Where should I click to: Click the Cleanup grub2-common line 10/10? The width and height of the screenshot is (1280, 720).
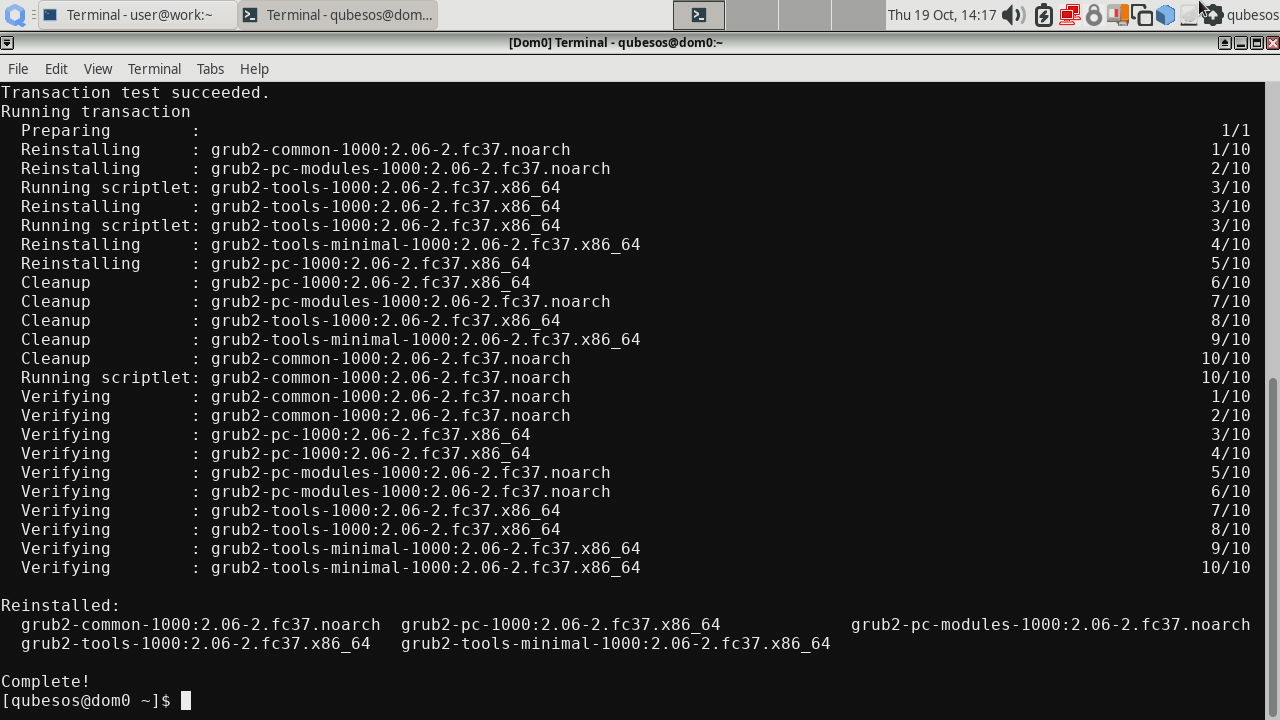click(x=635, y=359)
